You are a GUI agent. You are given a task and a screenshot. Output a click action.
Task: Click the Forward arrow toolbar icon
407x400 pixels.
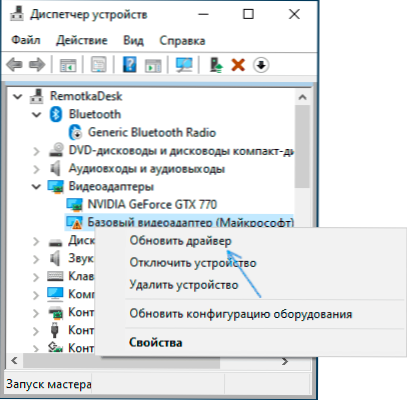pyautogui.click(x=37, y=65)
